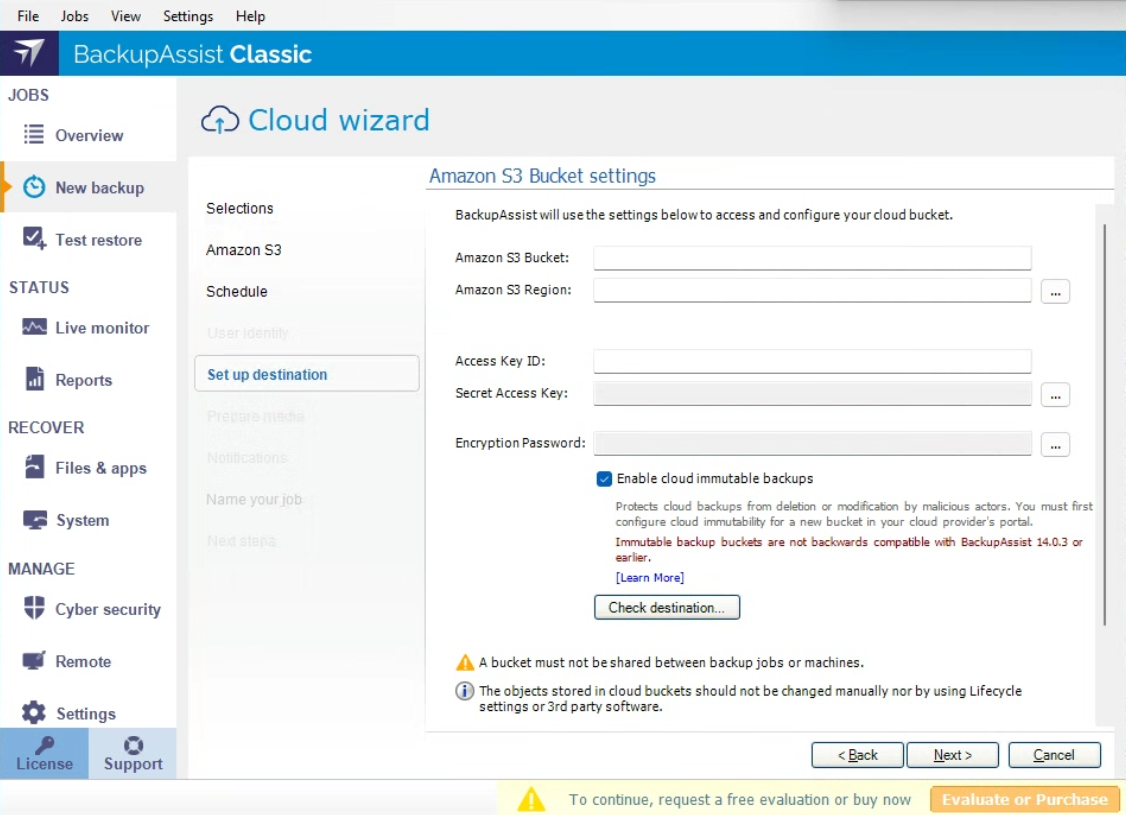Select the New backup clock icon
The width and height of the screenshot is (1126, 815).
[34, 187]
